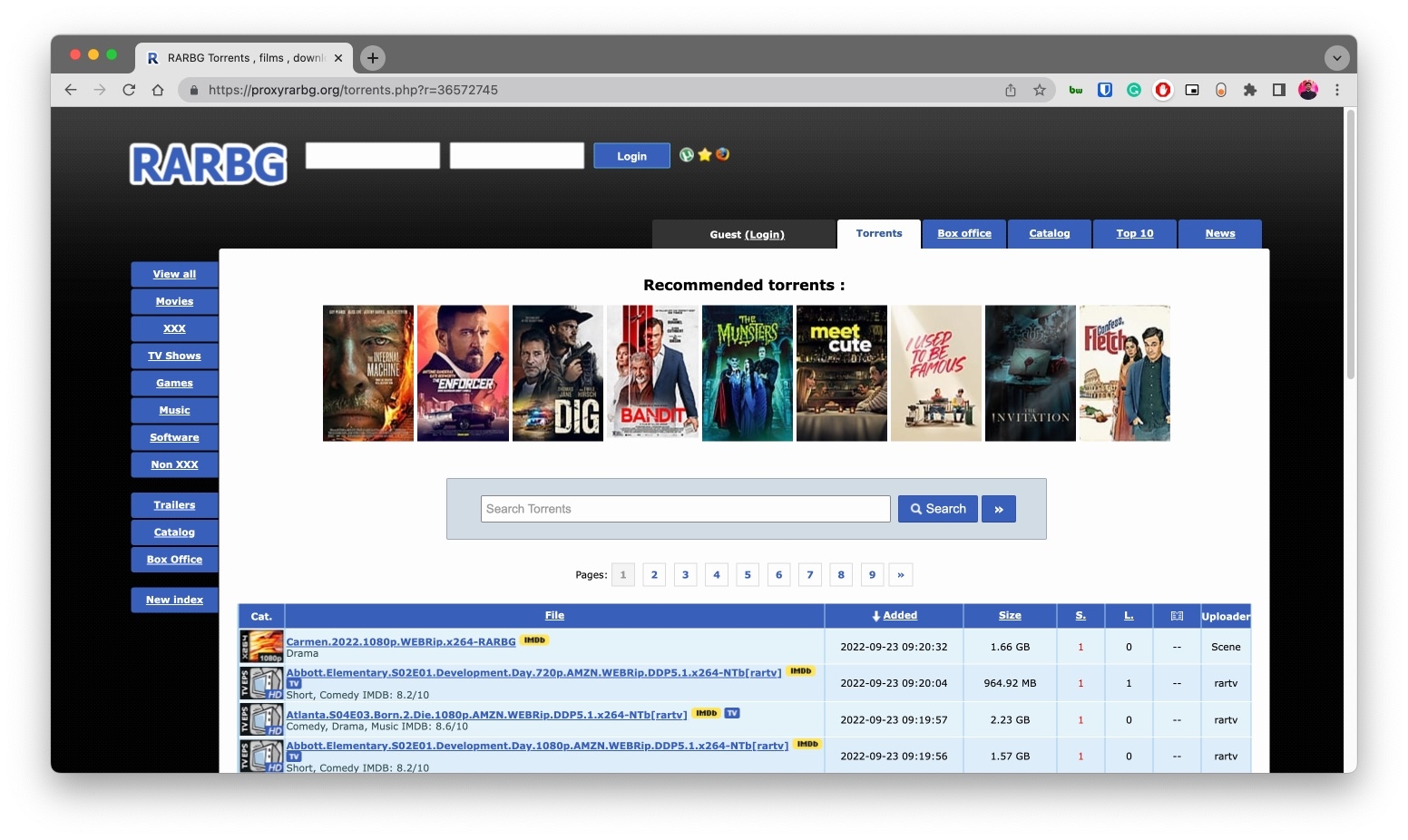Toggle the browser side panel icon
Screen dimensions: 1408x840
(x=1279, y=90)
